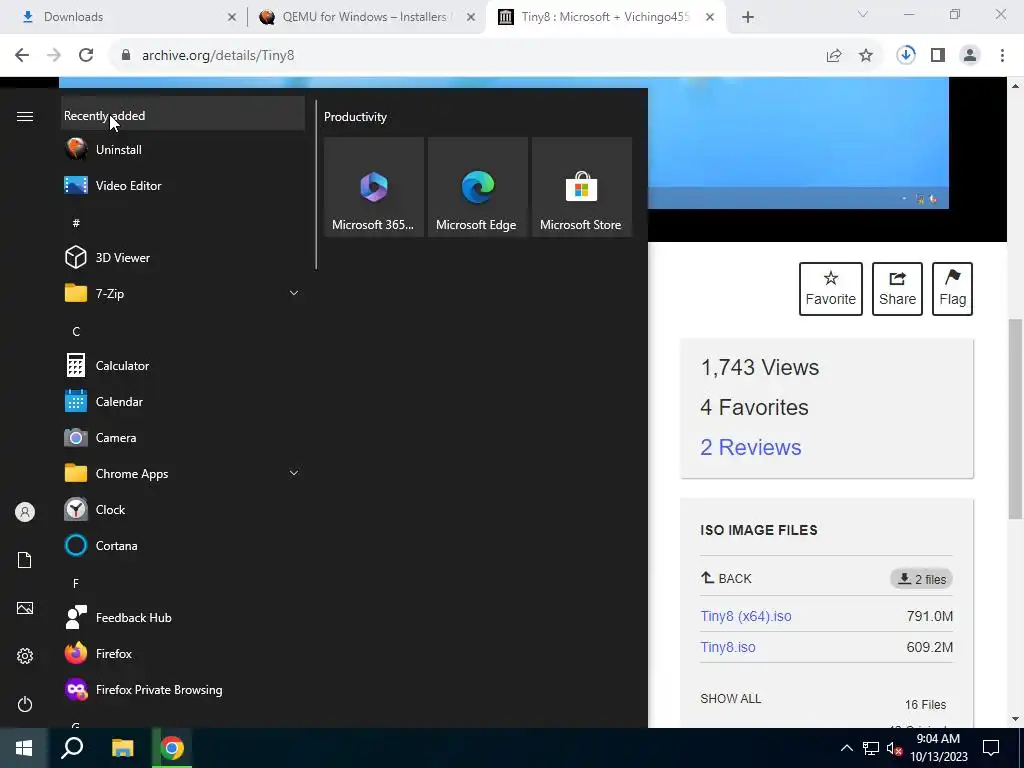The image size is (1024, 768).
Task: Click the Power icon in Start sidebar
Action: (25, 704)
